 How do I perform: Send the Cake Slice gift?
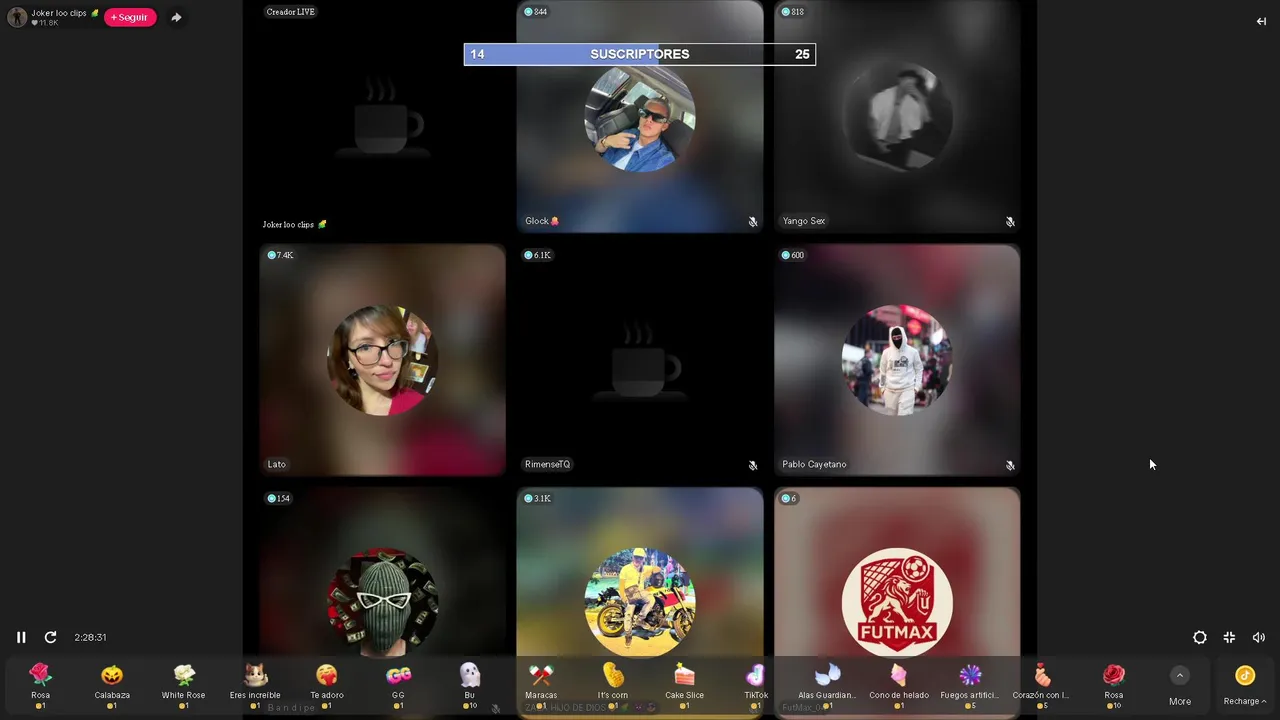[x=685, y=686]
